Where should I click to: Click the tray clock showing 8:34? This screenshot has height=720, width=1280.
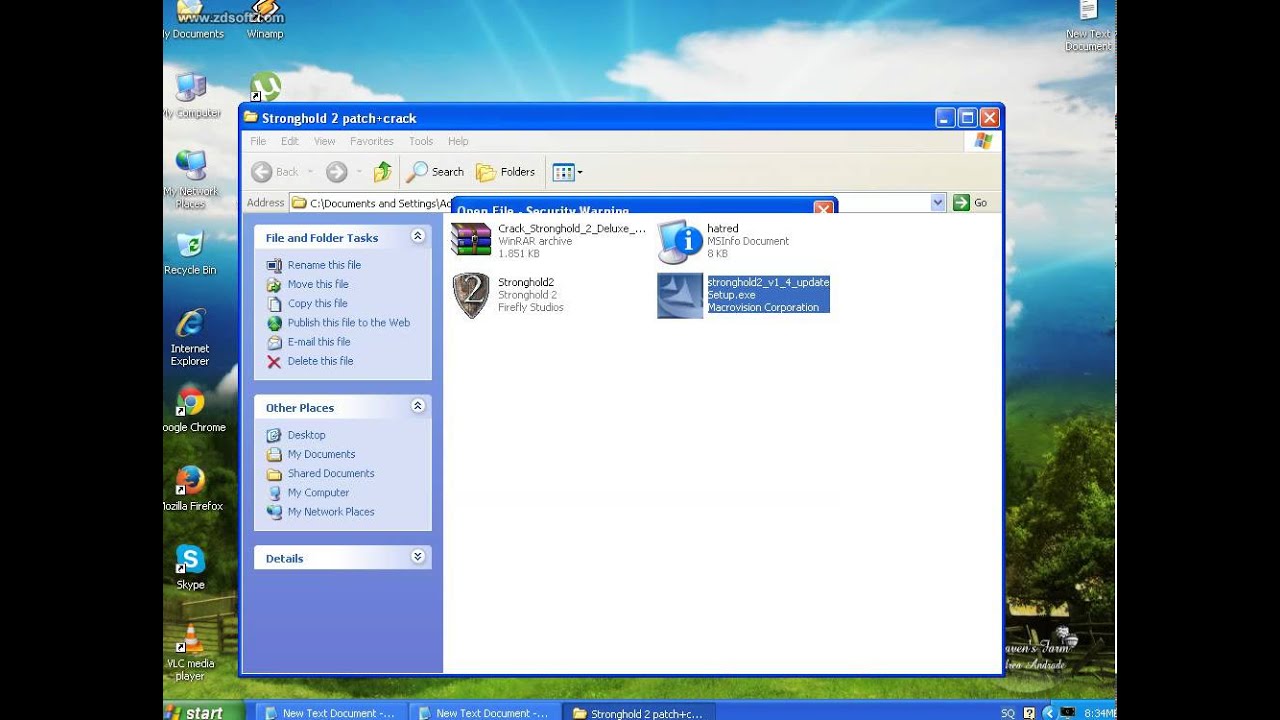(x=1101, y=713)
